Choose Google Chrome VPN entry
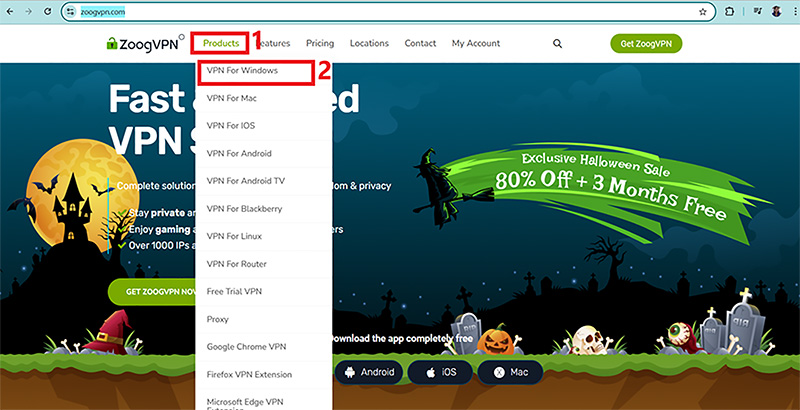800x410 pixels. point(263,347)
